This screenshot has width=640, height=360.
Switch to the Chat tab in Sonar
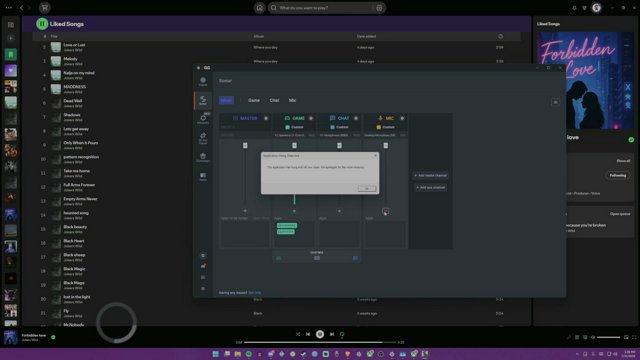[274, 100]
